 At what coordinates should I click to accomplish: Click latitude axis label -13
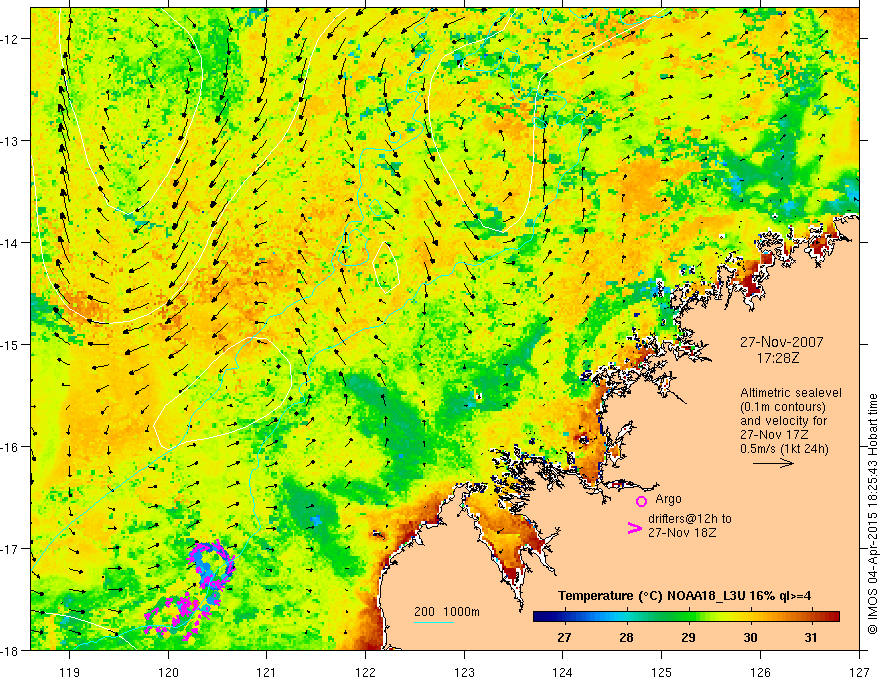click(x=11, y=140)
